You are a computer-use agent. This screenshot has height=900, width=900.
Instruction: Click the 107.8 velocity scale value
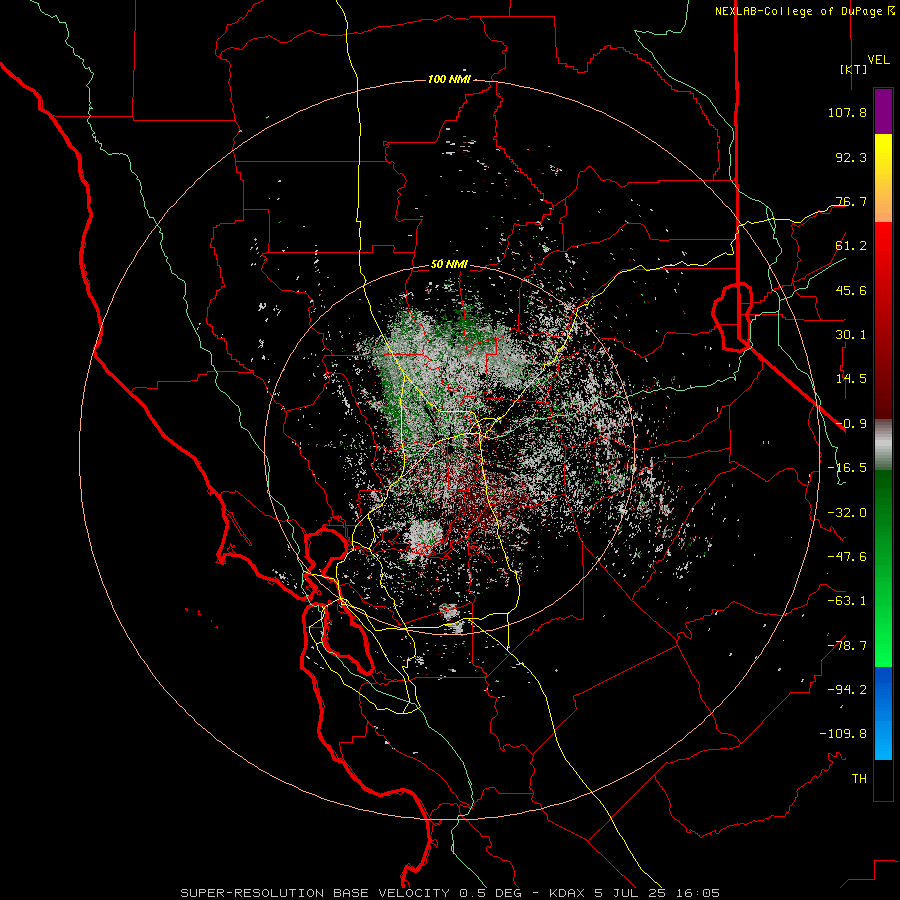847,112
